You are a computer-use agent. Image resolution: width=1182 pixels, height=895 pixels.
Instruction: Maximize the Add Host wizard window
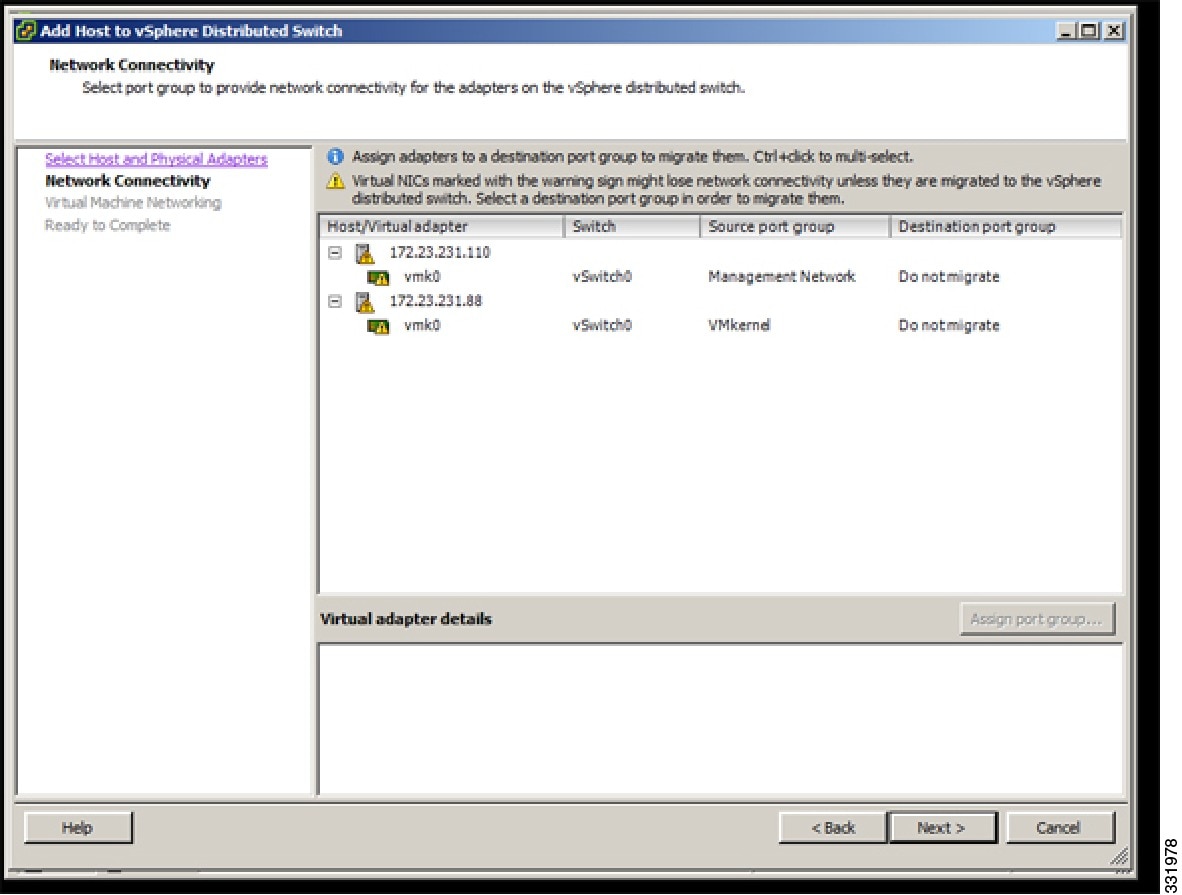pos(1089,31)
